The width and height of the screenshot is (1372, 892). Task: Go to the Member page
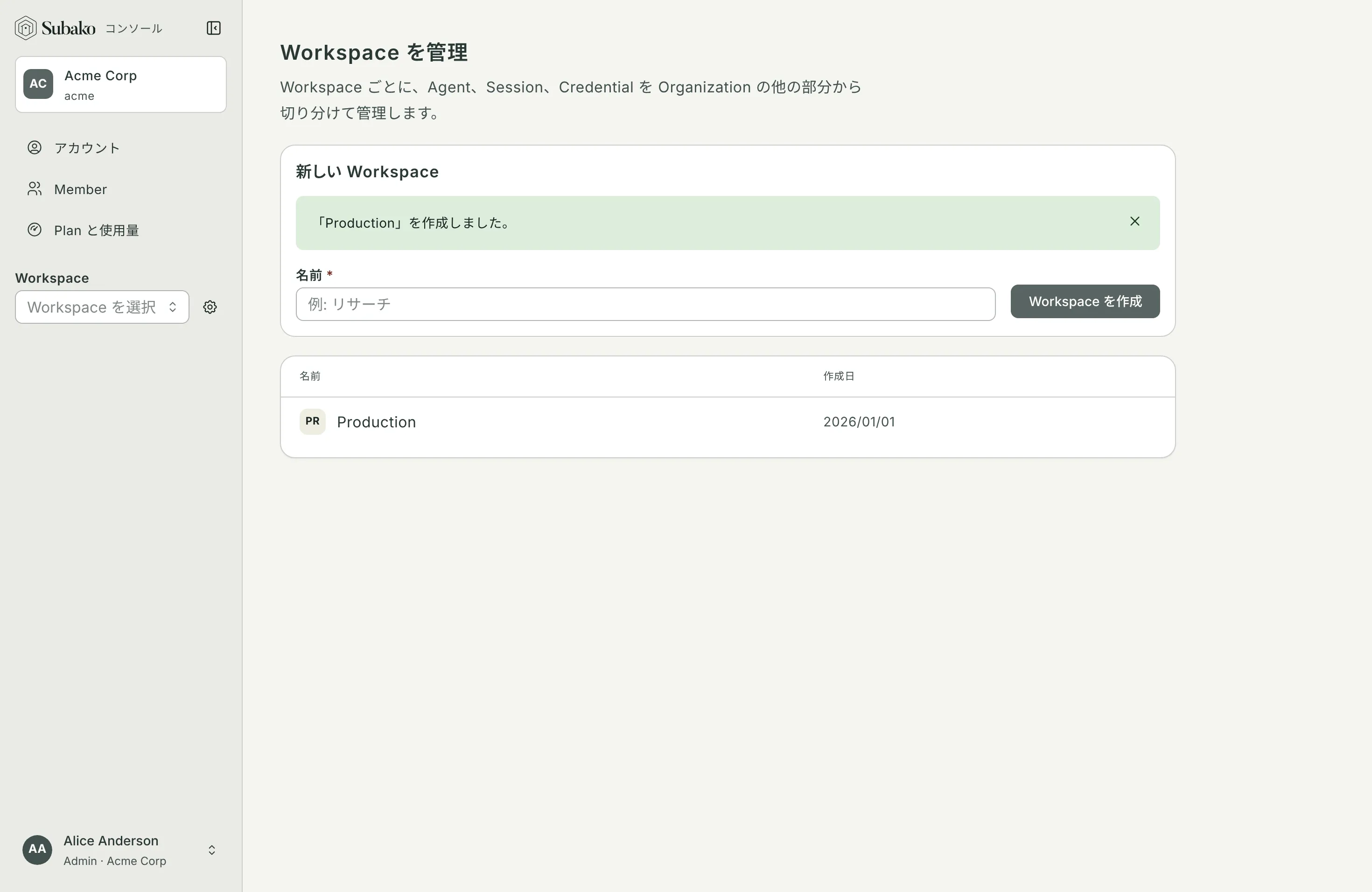point(120,189)
